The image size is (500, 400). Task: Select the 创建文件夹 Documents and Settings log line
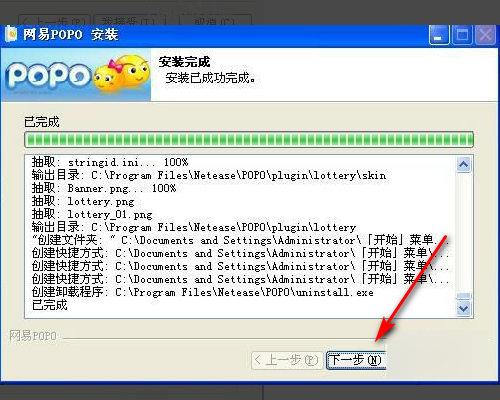point(240,240)
